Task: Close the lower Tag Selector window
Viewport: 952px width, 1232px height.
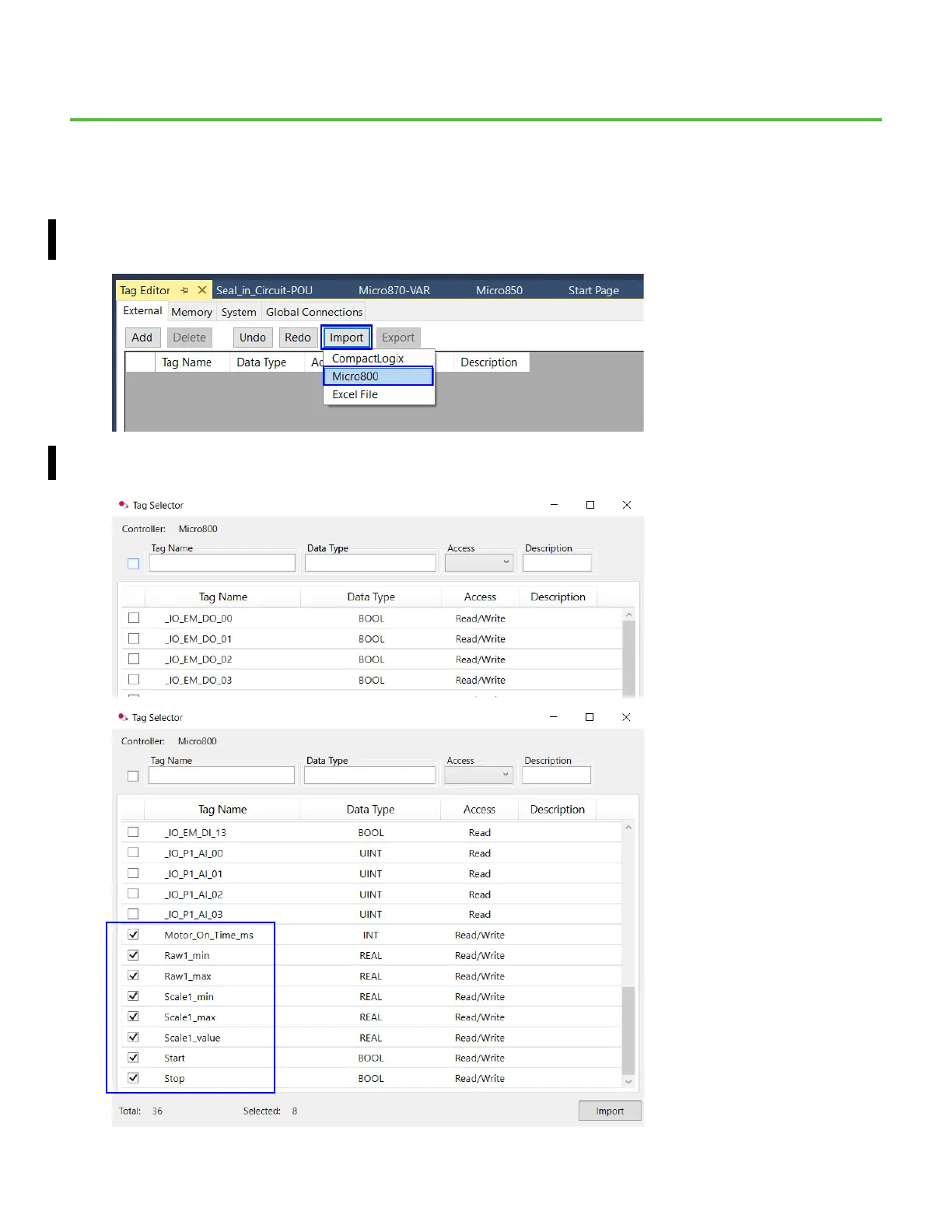Action: 626,717
